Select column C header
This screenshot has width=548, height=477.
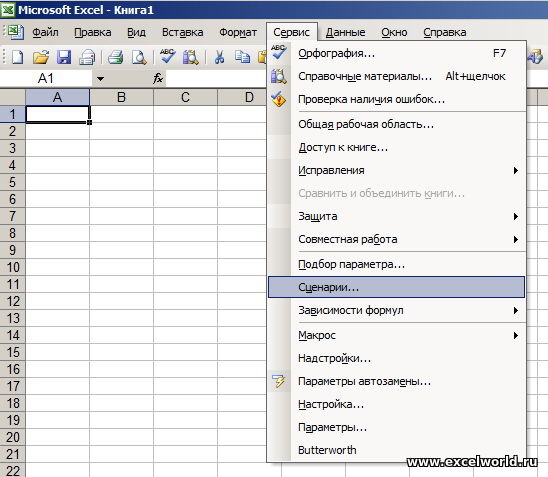click(185, 97)
